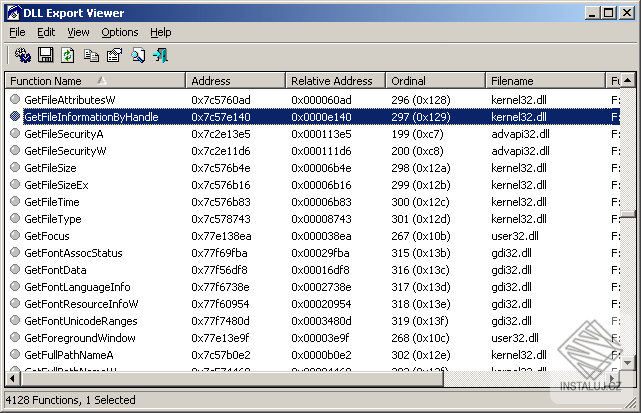
Task: Click the horizontal scrollbar thumb
Action: (232, 379)
